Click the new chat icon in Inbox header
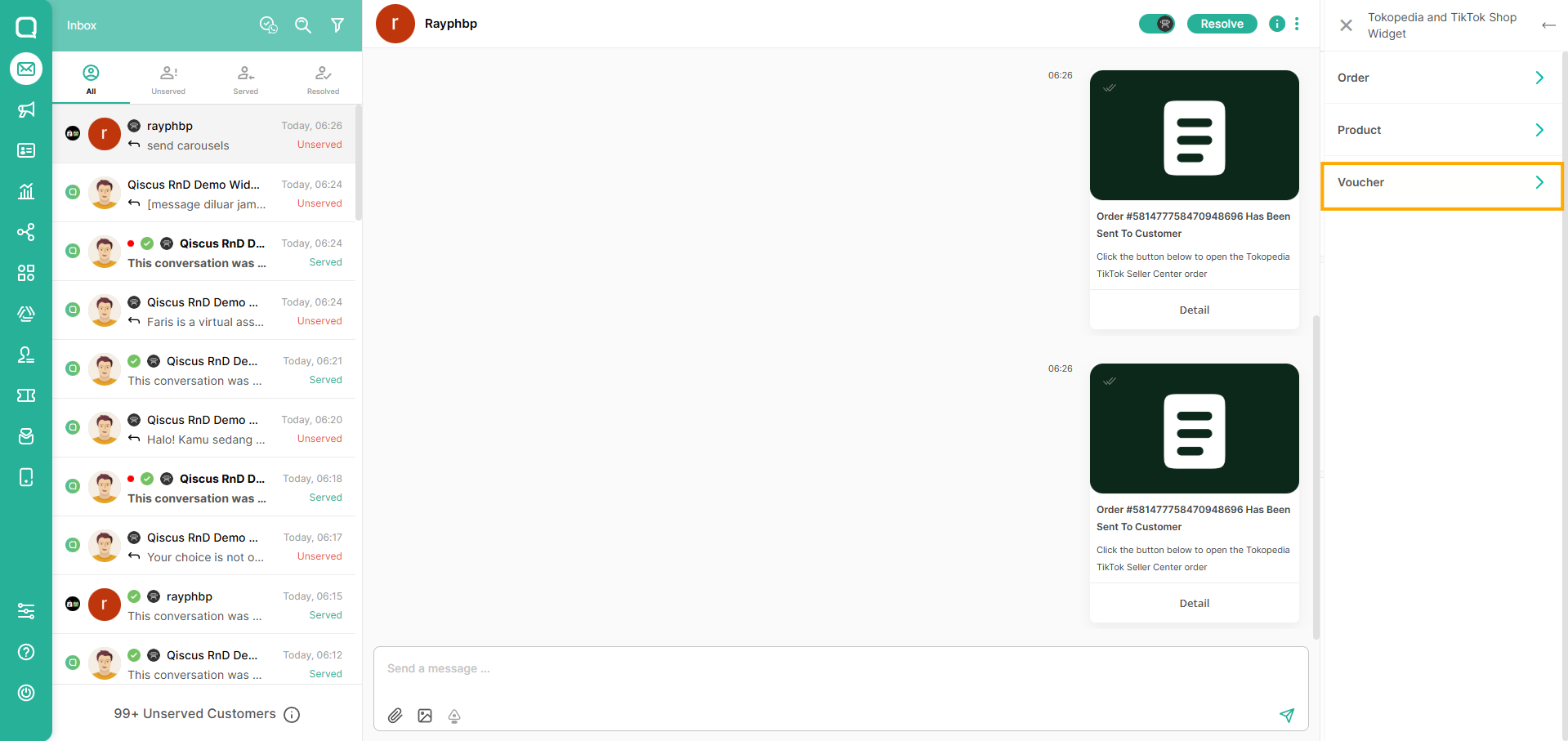This screenshot has height=741, width=1568. 268,25
